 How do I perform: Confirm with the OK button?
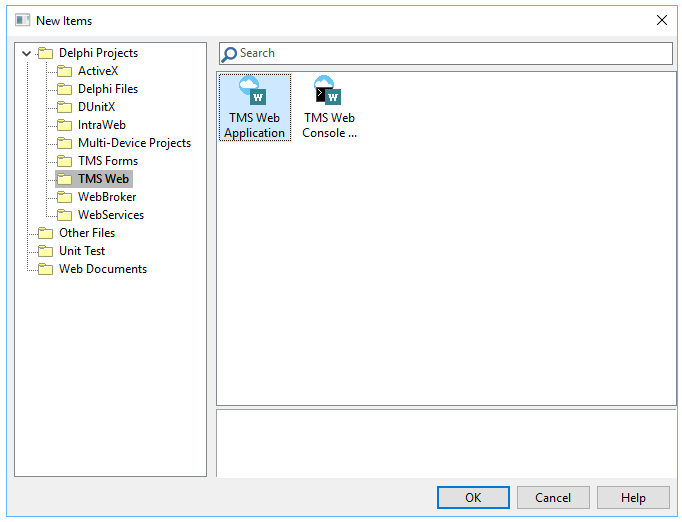pyautogui.click(x=473, y=498)
